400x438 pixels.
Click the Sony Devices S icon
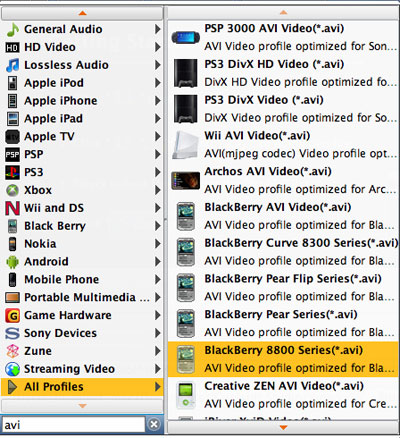click(x=12, y=333)
